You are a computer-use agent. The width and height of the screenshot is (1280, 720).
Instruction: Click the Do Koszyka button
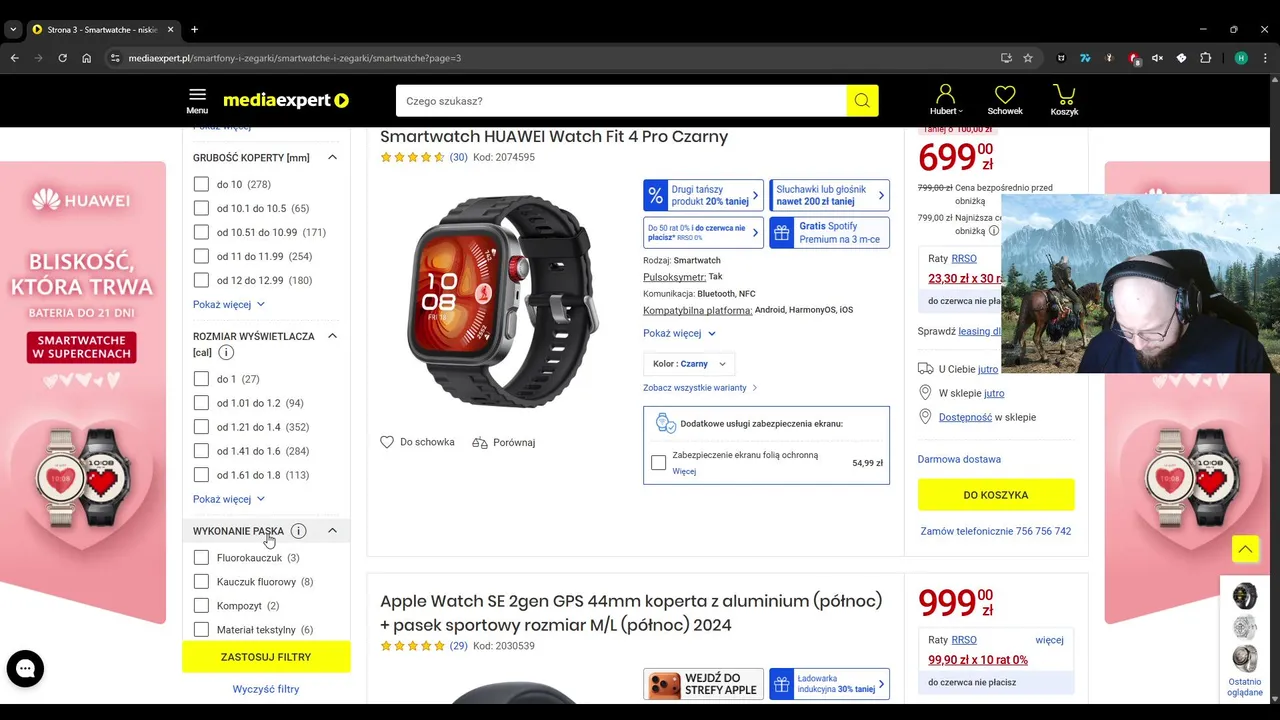click(996, 495)
